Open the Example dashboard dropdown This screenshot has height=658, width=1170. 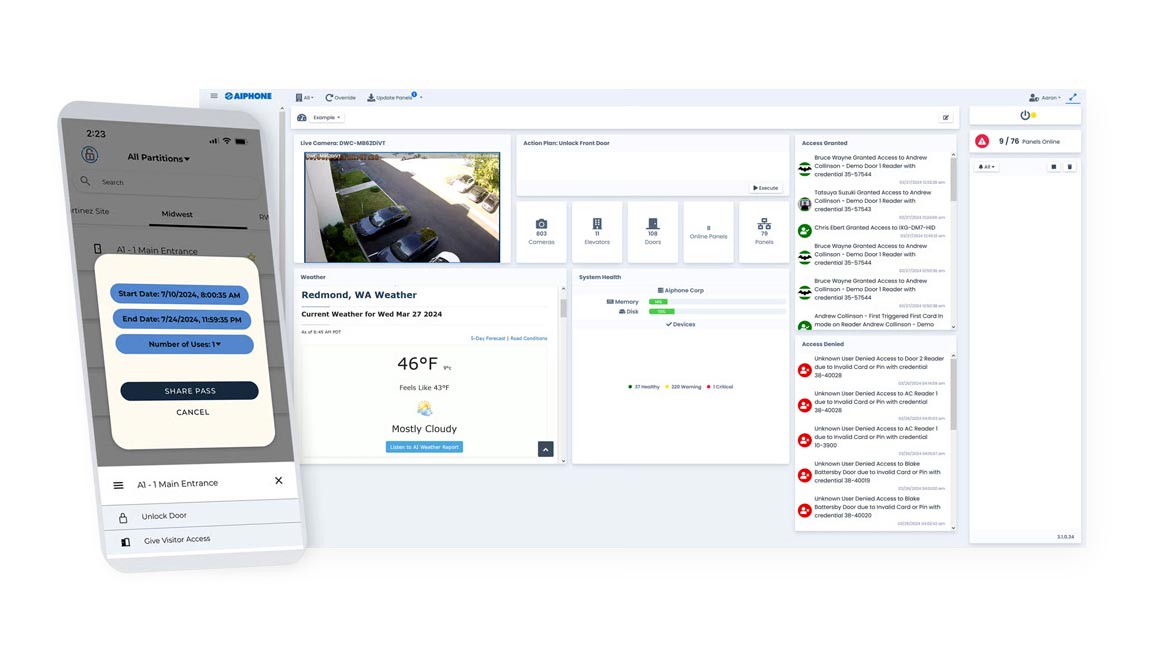point(327,118)
